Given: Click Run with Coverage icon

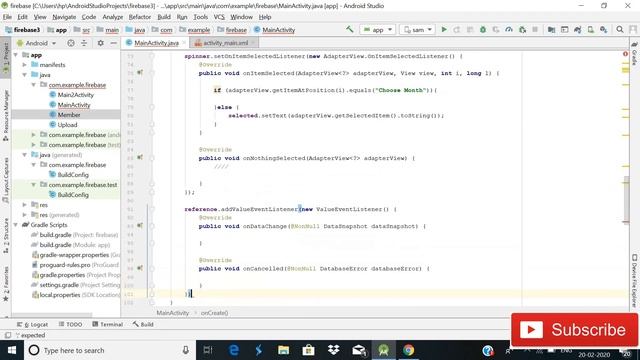Looking at the screenshot, I should point(496,29).
